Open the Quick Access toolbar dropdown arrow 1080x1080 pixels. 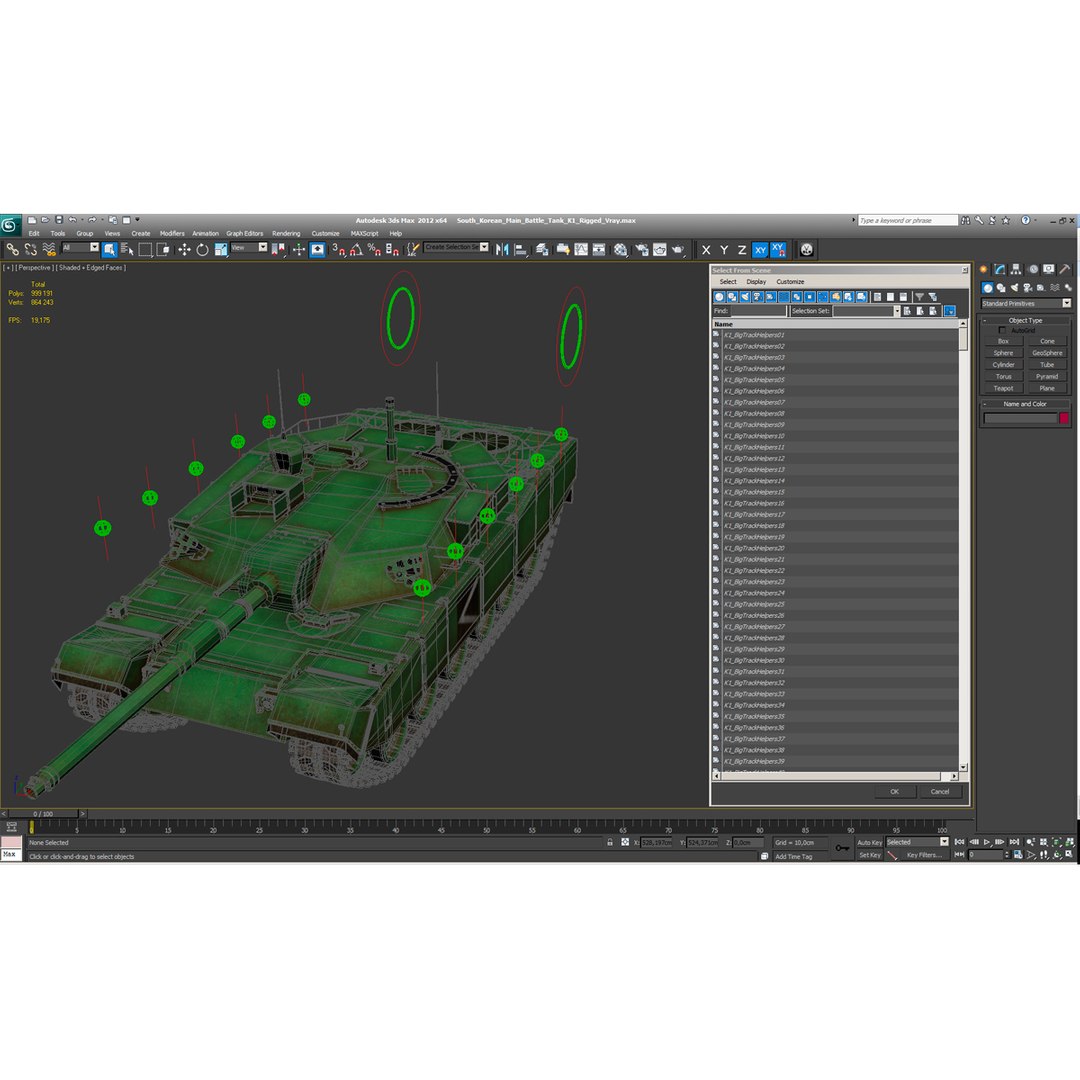pos(137,220)
